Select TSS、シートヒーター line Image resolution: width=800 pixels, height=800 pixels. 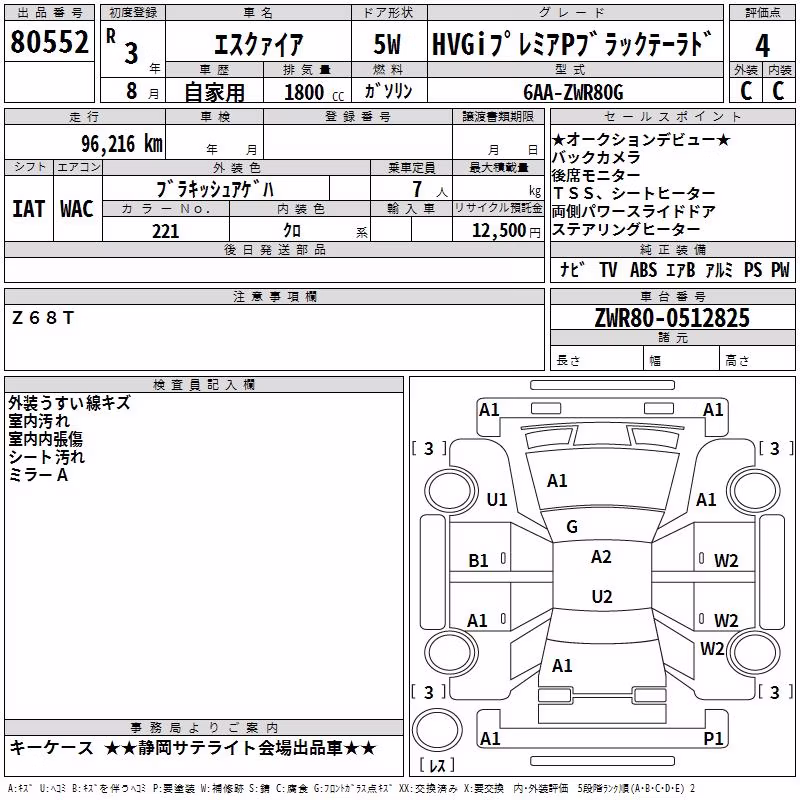pos(634,193)
